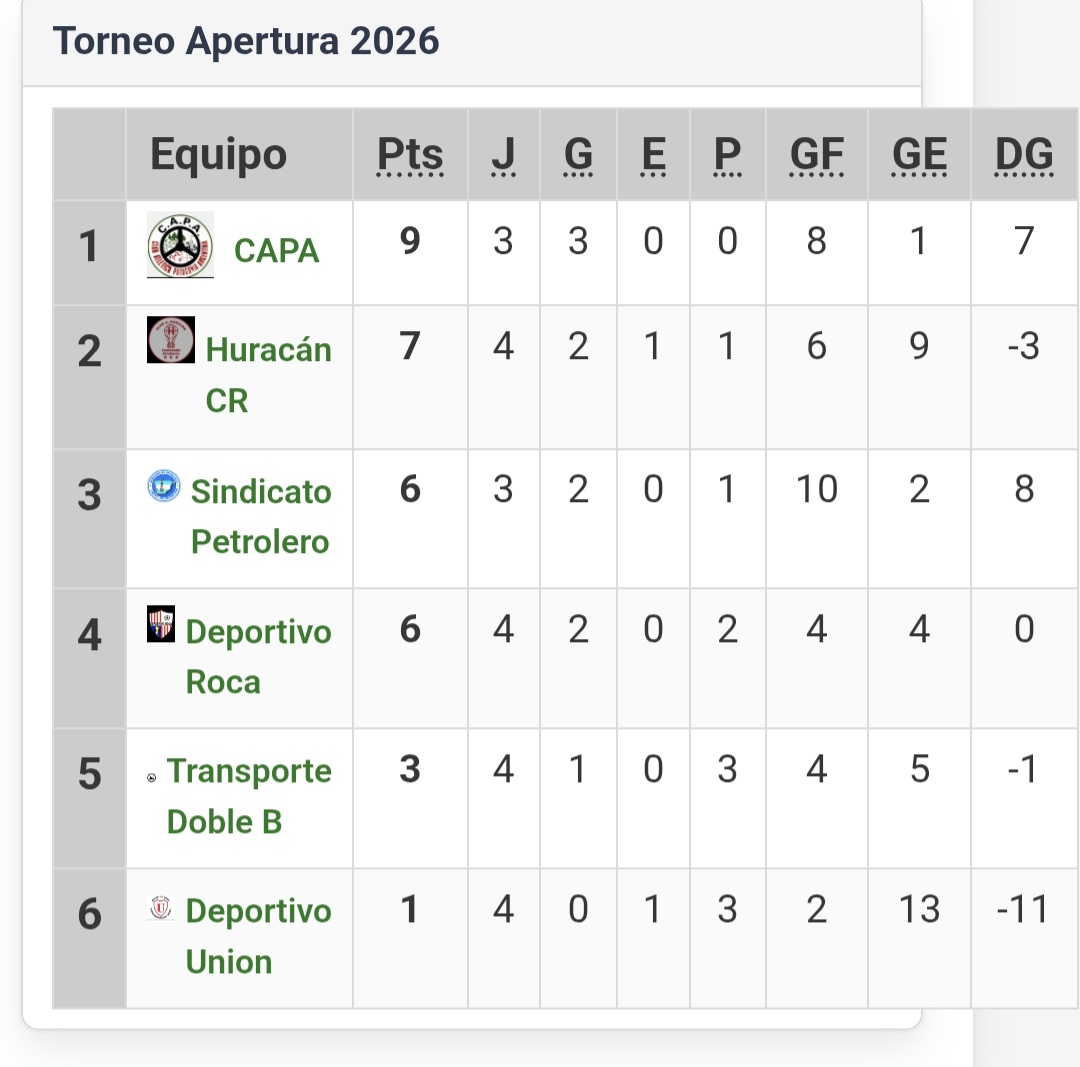Click the DG goal-difference column header
The width and height of the screenshot is (1080, 1067).
tap(1024, 155)
